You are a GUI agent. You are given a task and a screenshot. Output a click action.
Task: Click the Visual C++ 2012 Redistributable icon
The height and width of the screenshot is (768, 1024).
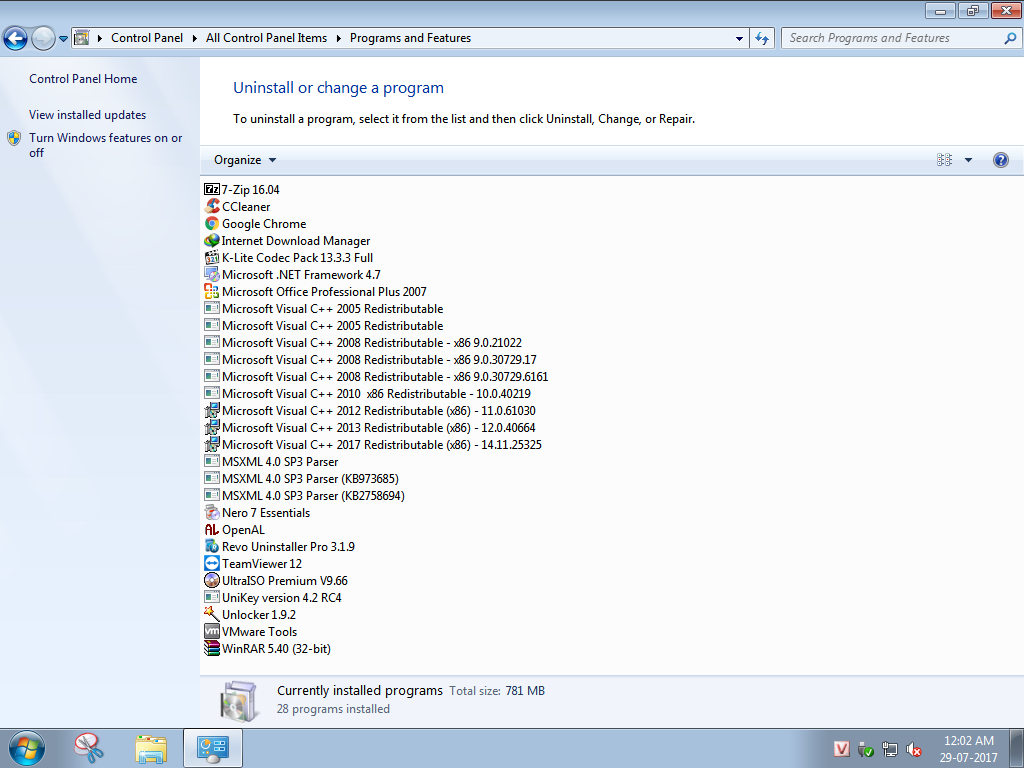[x=212, y=411]
